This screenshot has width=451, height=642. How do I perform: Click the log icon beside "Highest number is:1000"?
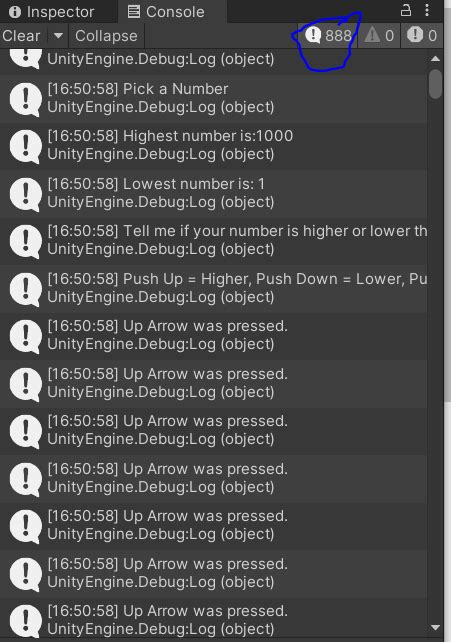pyautogui.click(x=25, y=146)
